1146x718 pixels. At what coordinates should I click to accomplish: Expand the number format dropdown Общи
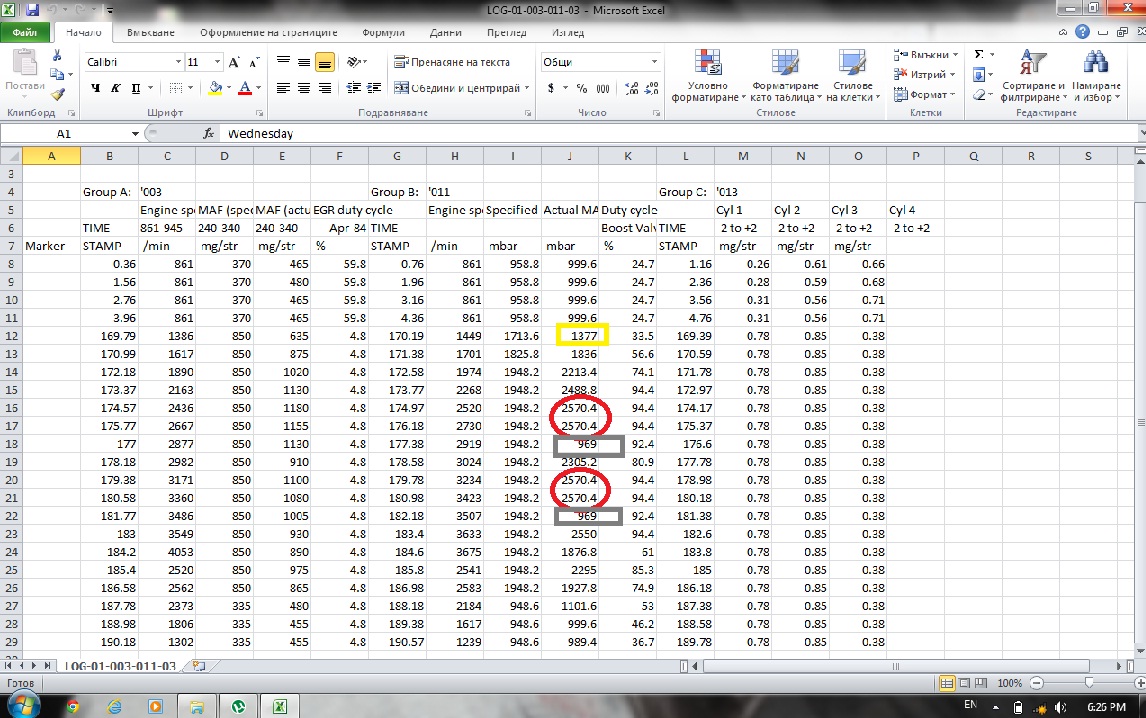point(654,62)
